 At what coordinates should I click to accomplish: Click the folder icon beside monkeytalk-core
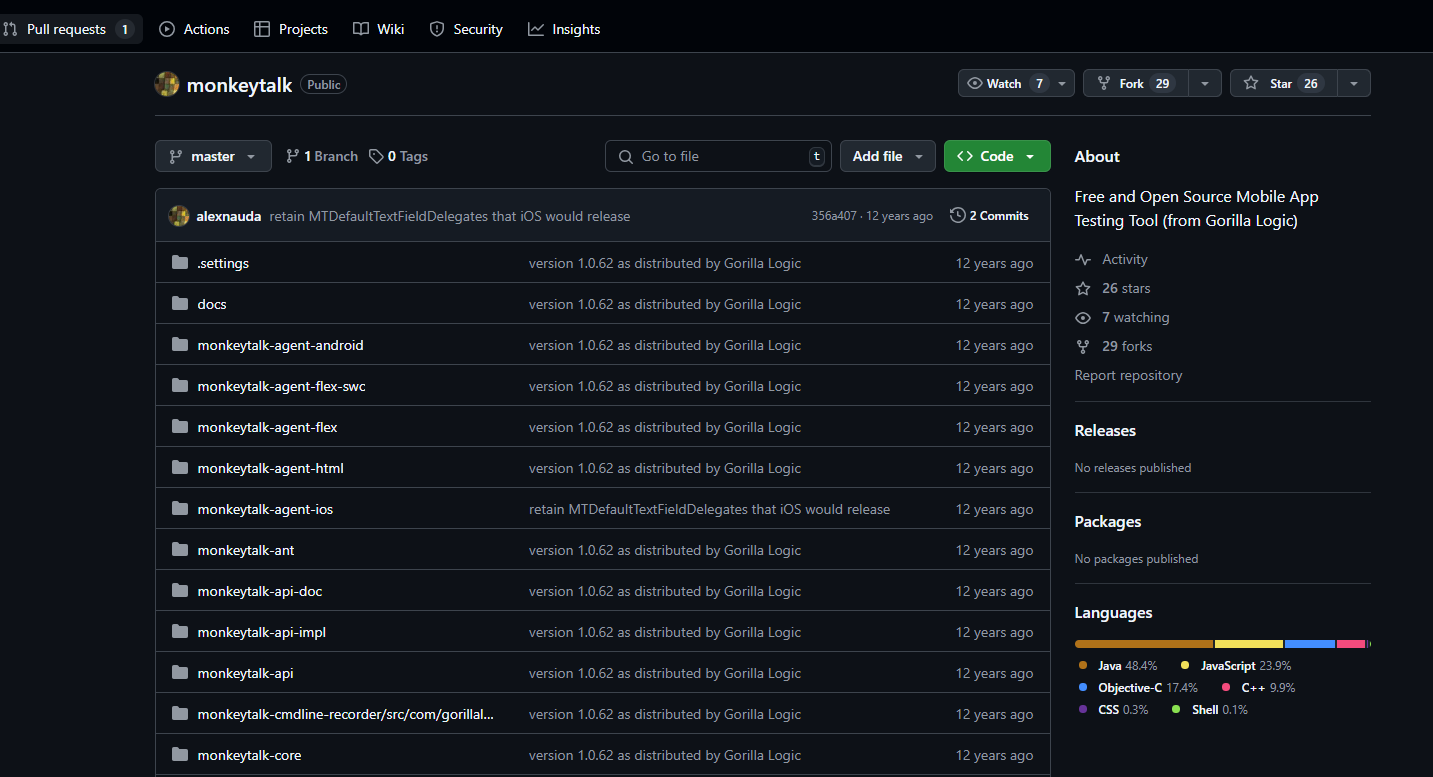tap(180, 755)
